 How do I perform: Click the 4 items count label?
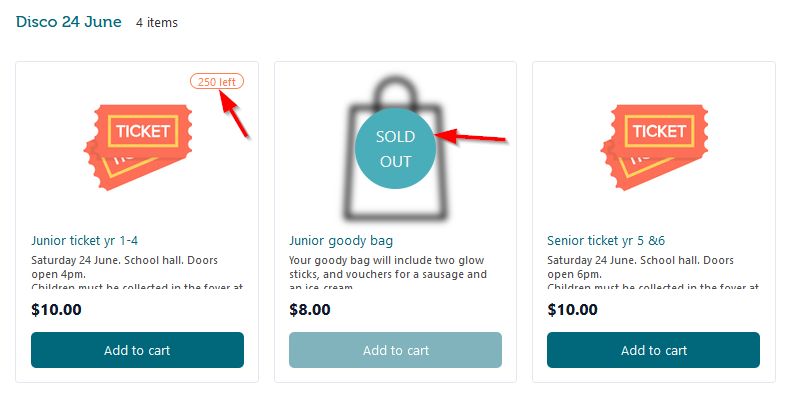157,23
